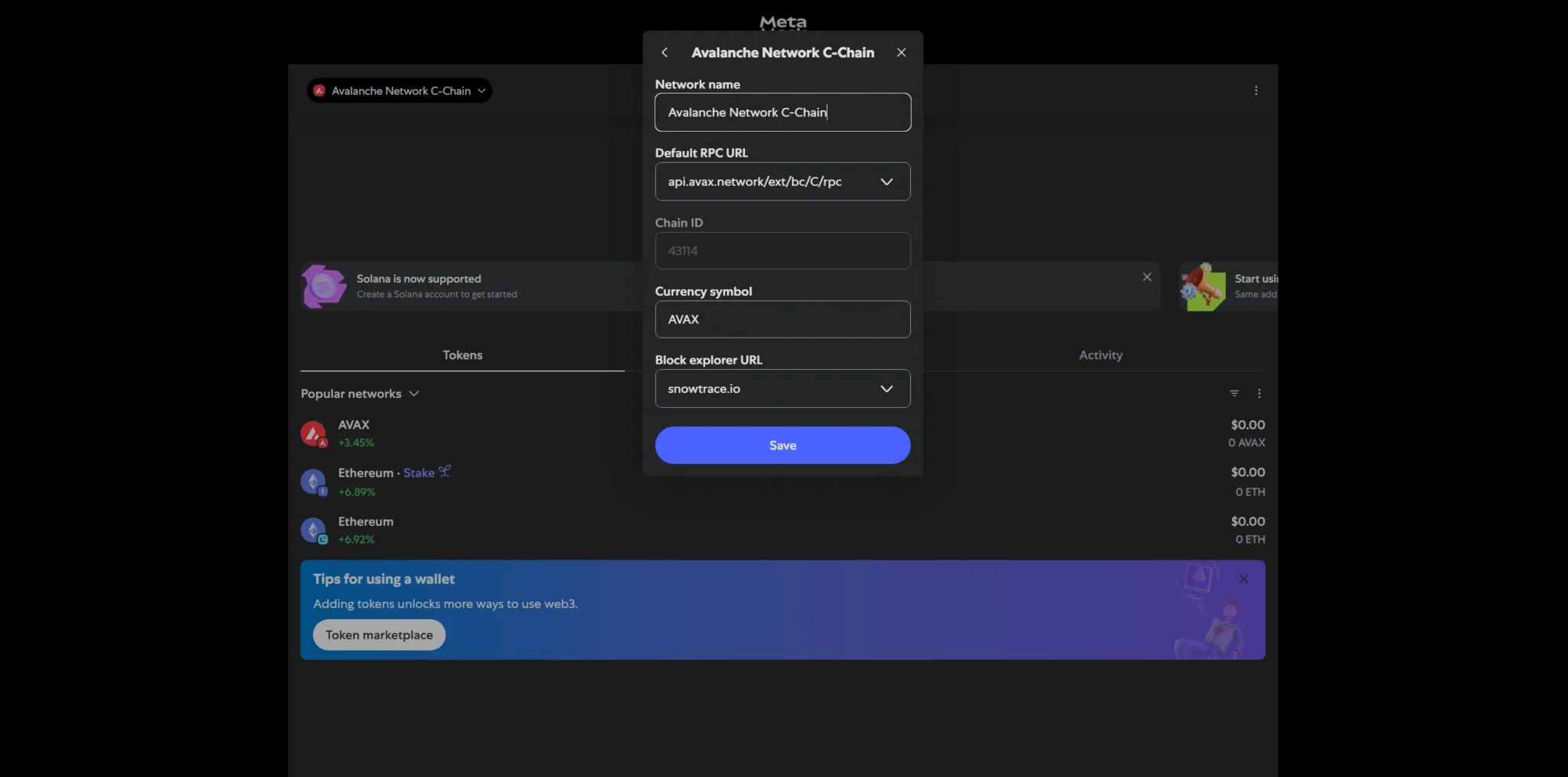Open the token list three-dot menu
The image size is (1568, 777).
pyautogui.click(x=1259, y=393)
